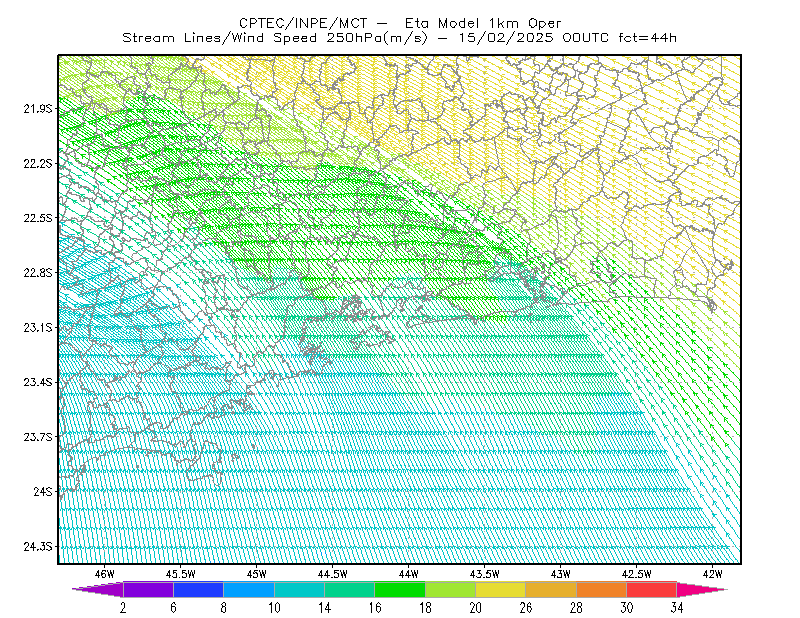Click the title text 'CPTEC/INPE/MCT — Eta Model 1km Oper'
Image resolution: width=800 pixels, height=618 pixels.
400,23
